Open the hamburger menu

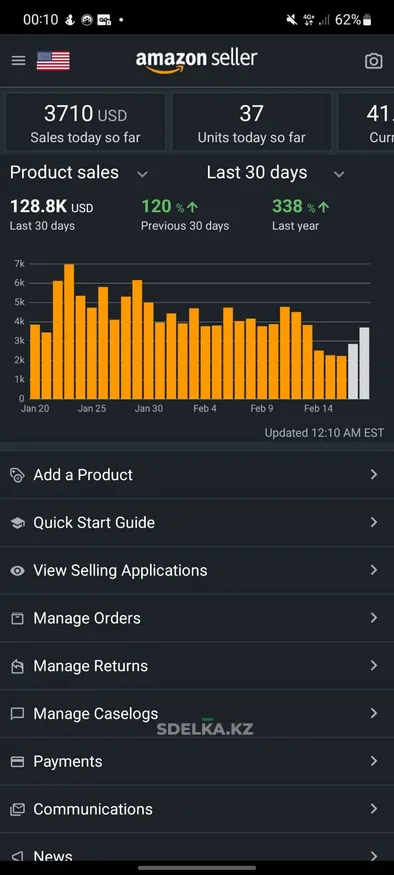click(18, 61)
